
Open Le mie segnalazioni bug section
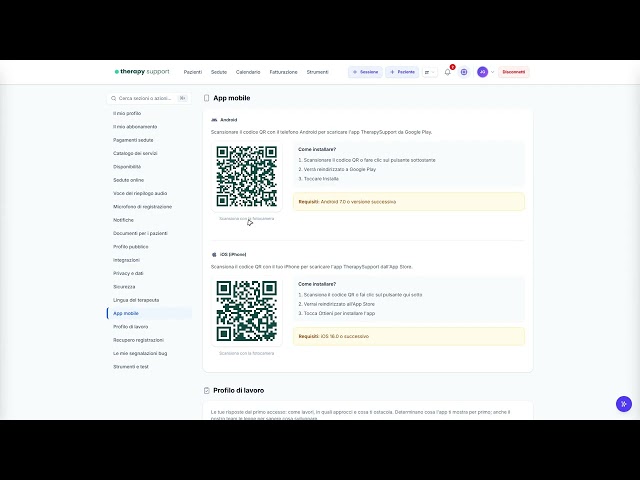point(140,353)
